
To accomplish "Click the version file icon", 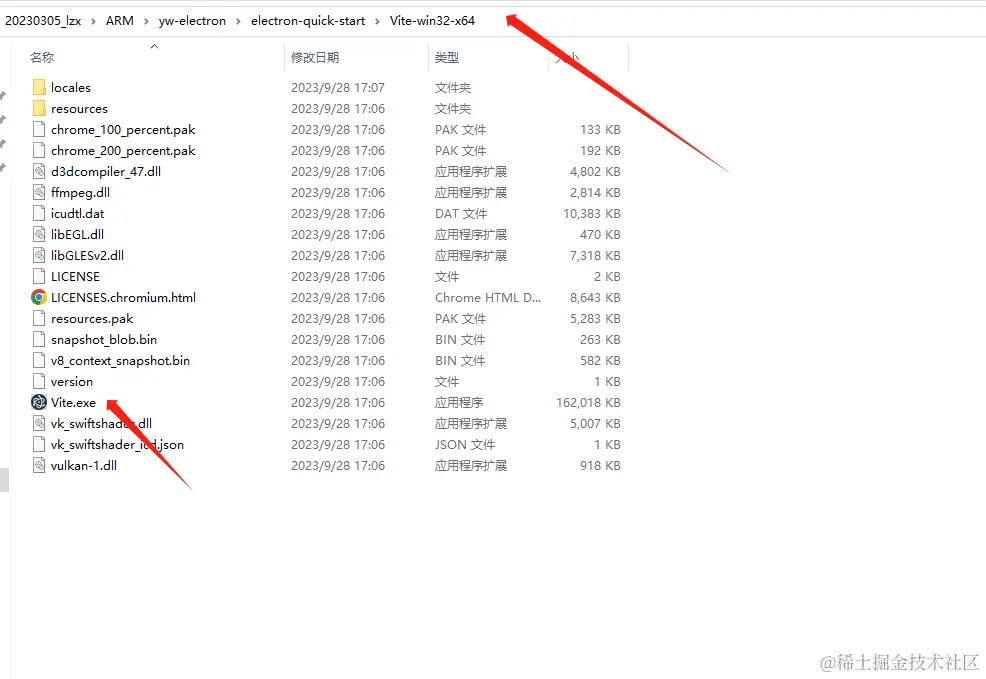I will click(x=39, y=381).
